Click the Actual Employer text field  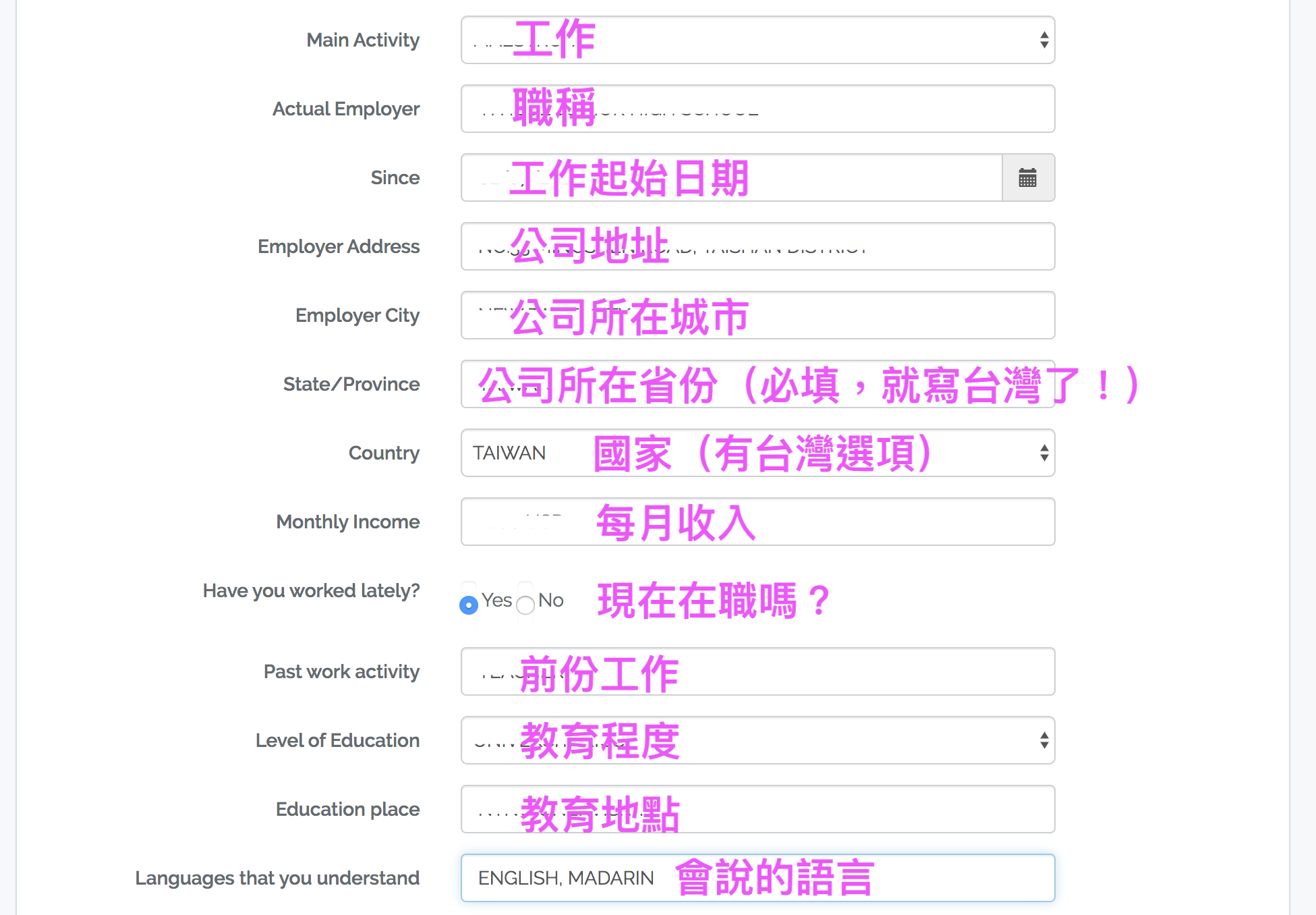tap(757, 109)
